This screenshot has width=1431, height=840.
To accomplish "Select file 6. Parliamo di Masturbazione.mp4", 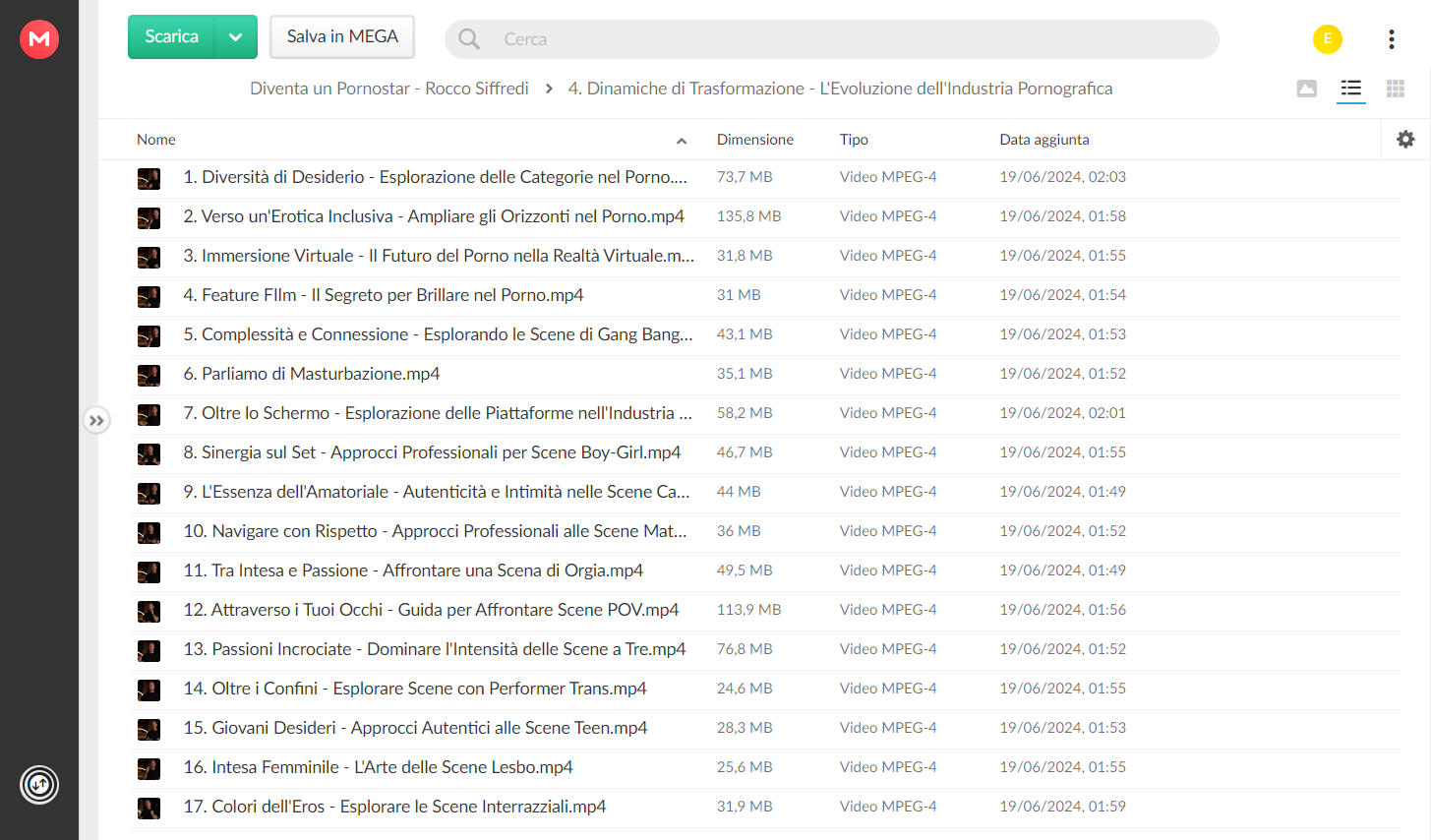I will (x=765, y=375).
